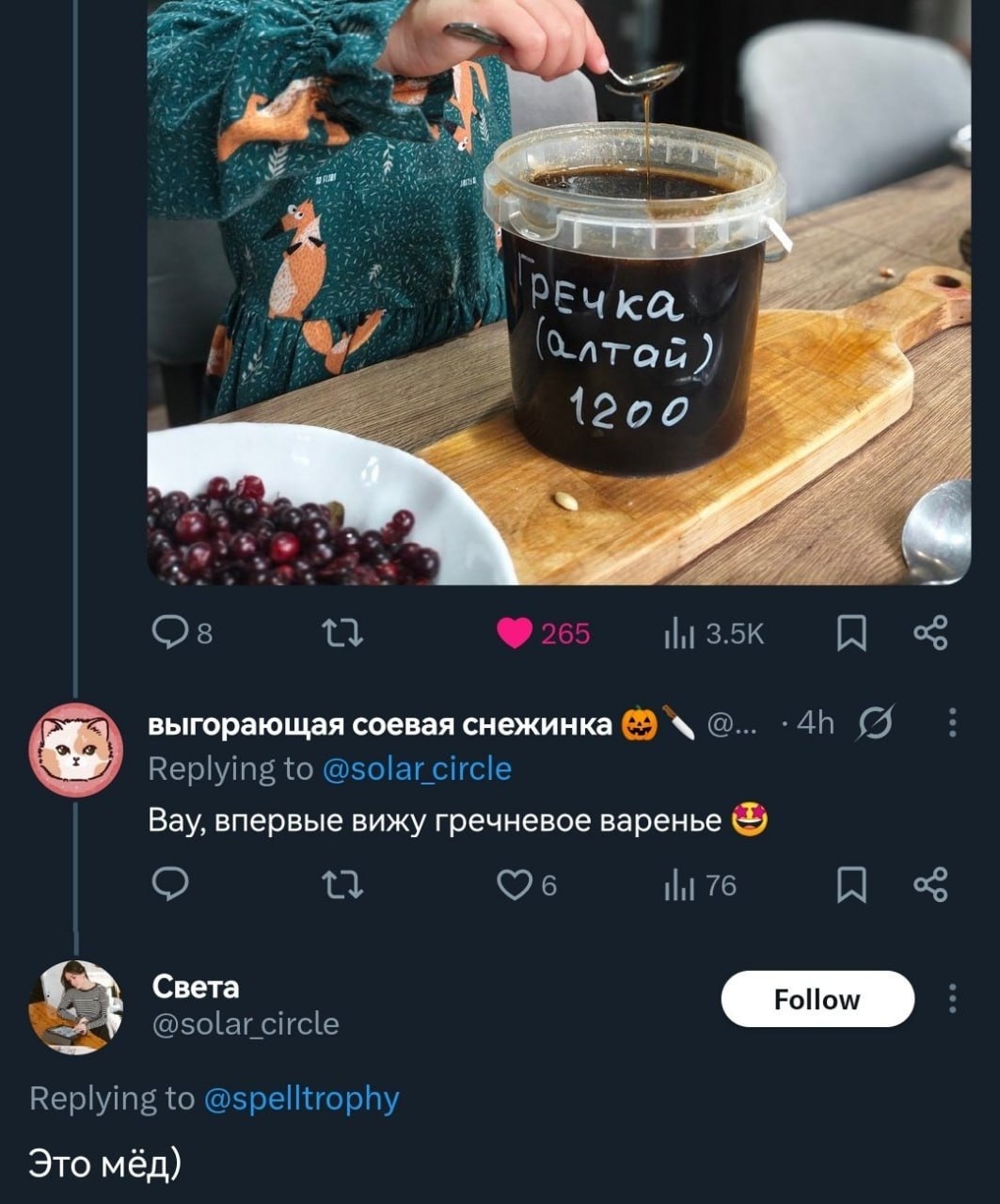The width and height of the screenshot is (1000, 1204).
Task: Repost the honey jar photo post
Action: tap(342, 633)
